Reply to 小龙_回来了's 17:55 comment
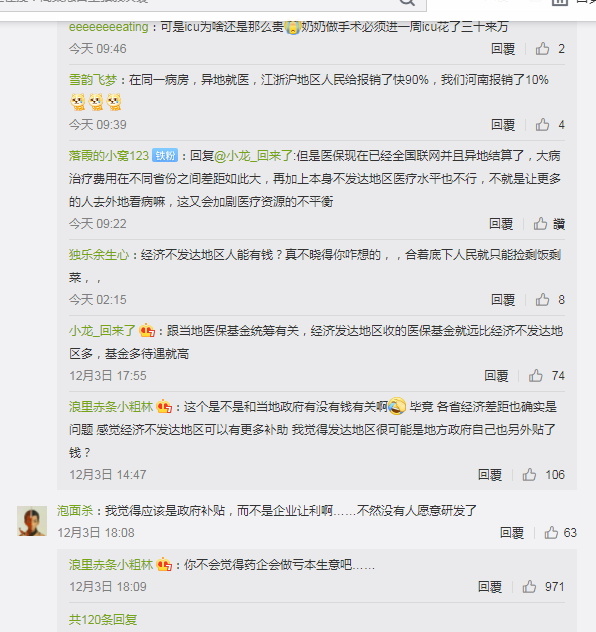This screenshot has height=632, width=596. pos(496,376)
